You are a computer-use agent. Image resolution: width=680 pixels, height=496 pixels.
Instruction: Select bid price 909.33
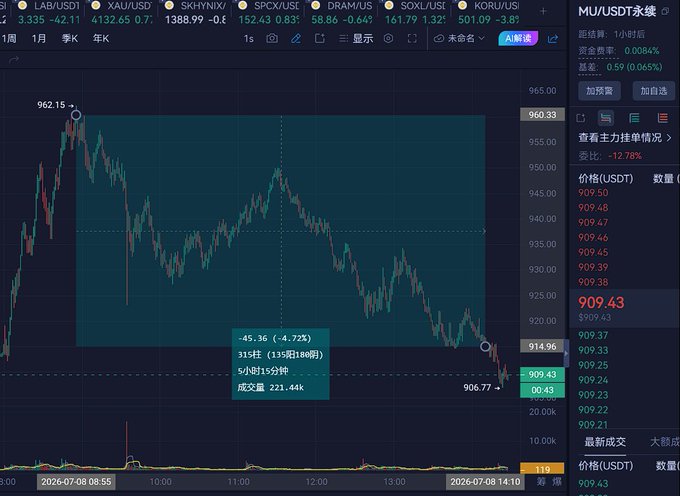point(593,350)
